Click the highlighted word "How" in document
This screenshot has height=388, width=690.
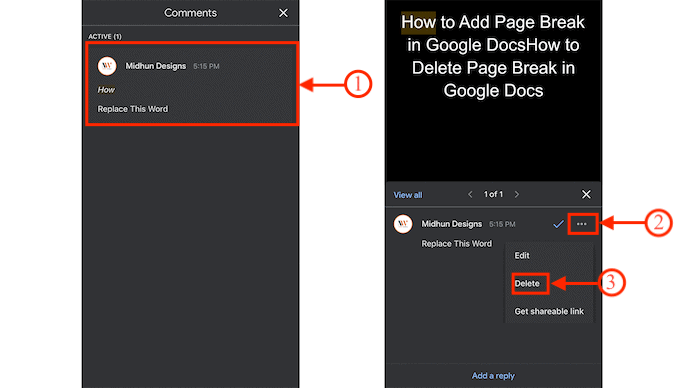(x=418, y=22)
